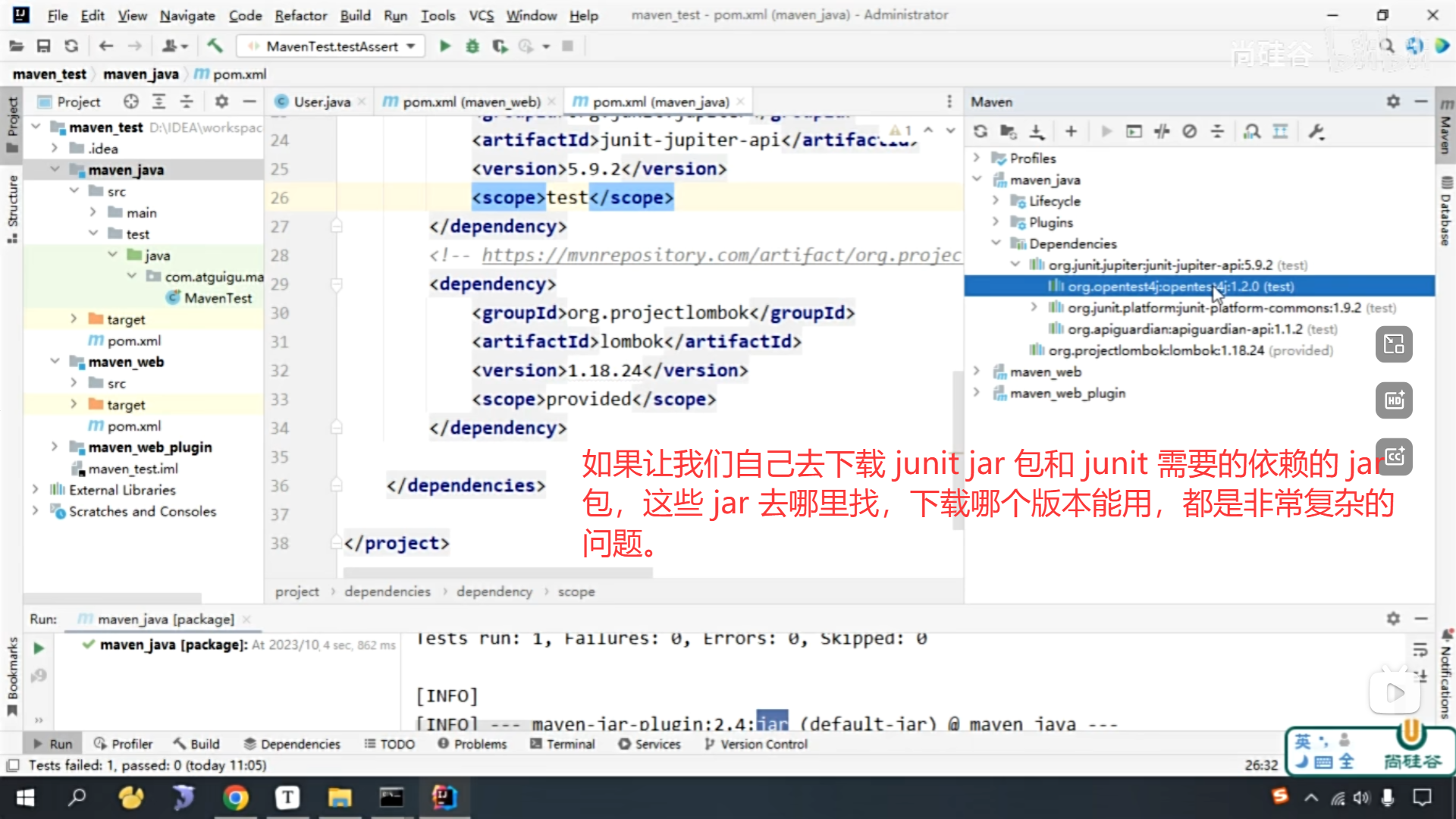Toggle Skip Tests mode in Maven

pos(1190,131)
